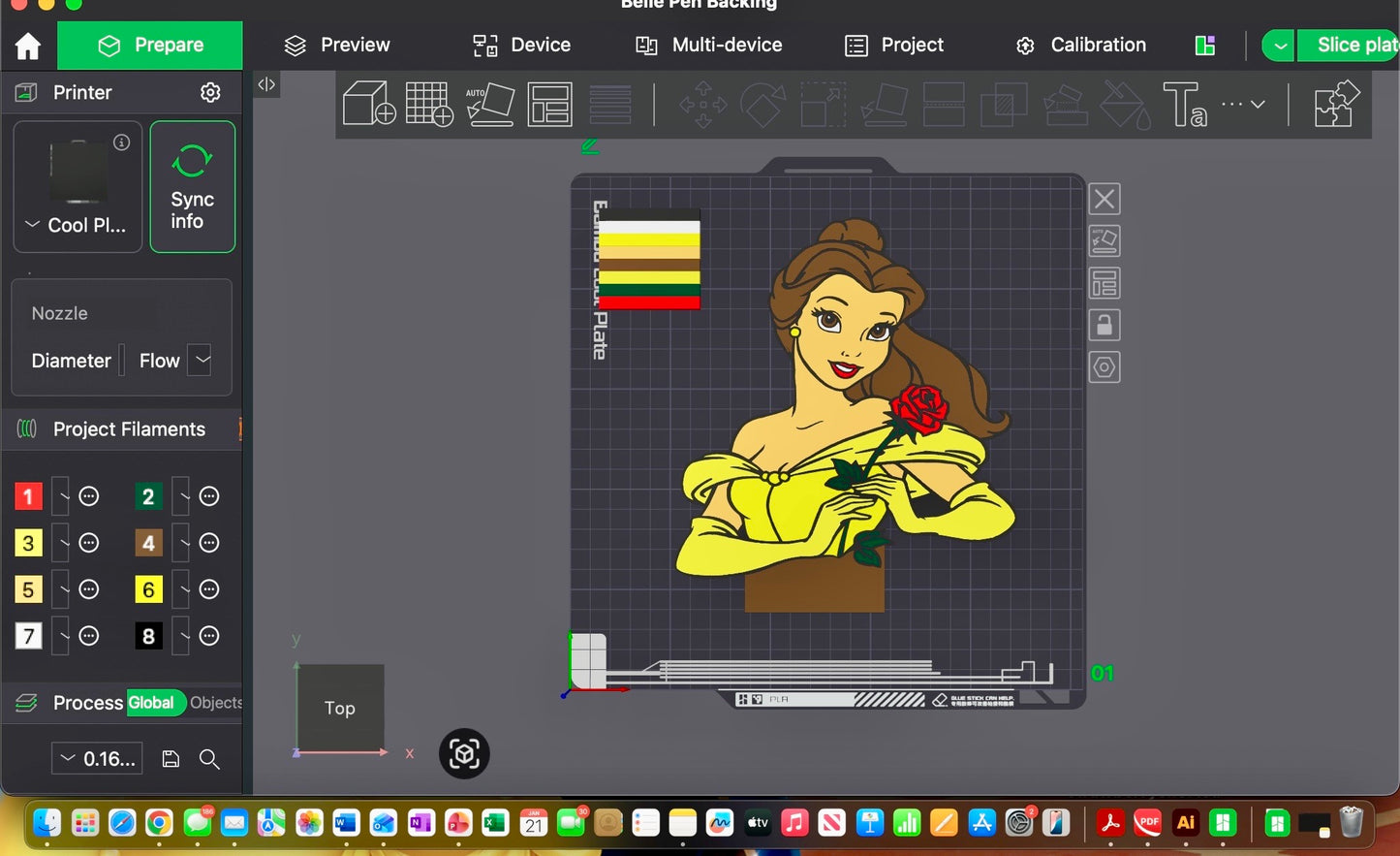This screenshot has width=1400, height=856.
Task: Lock the plate with padlock icon
Action: (1104, 325)
